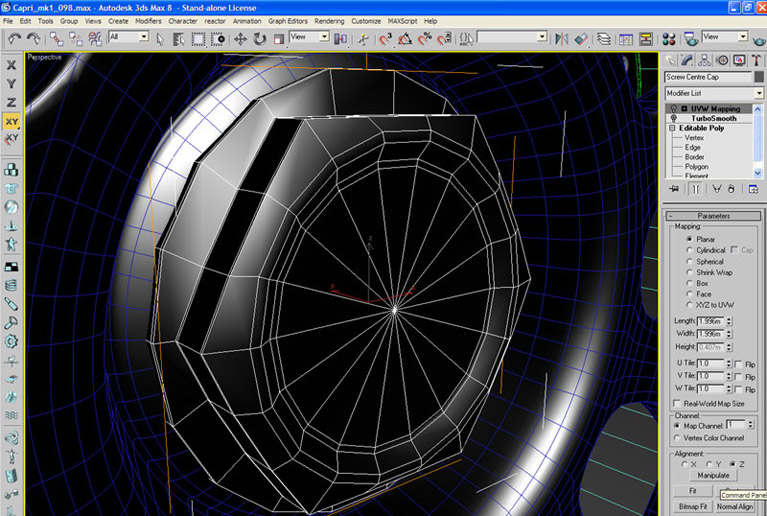Restrict axis to X in left toolbar

coord(11,65)
